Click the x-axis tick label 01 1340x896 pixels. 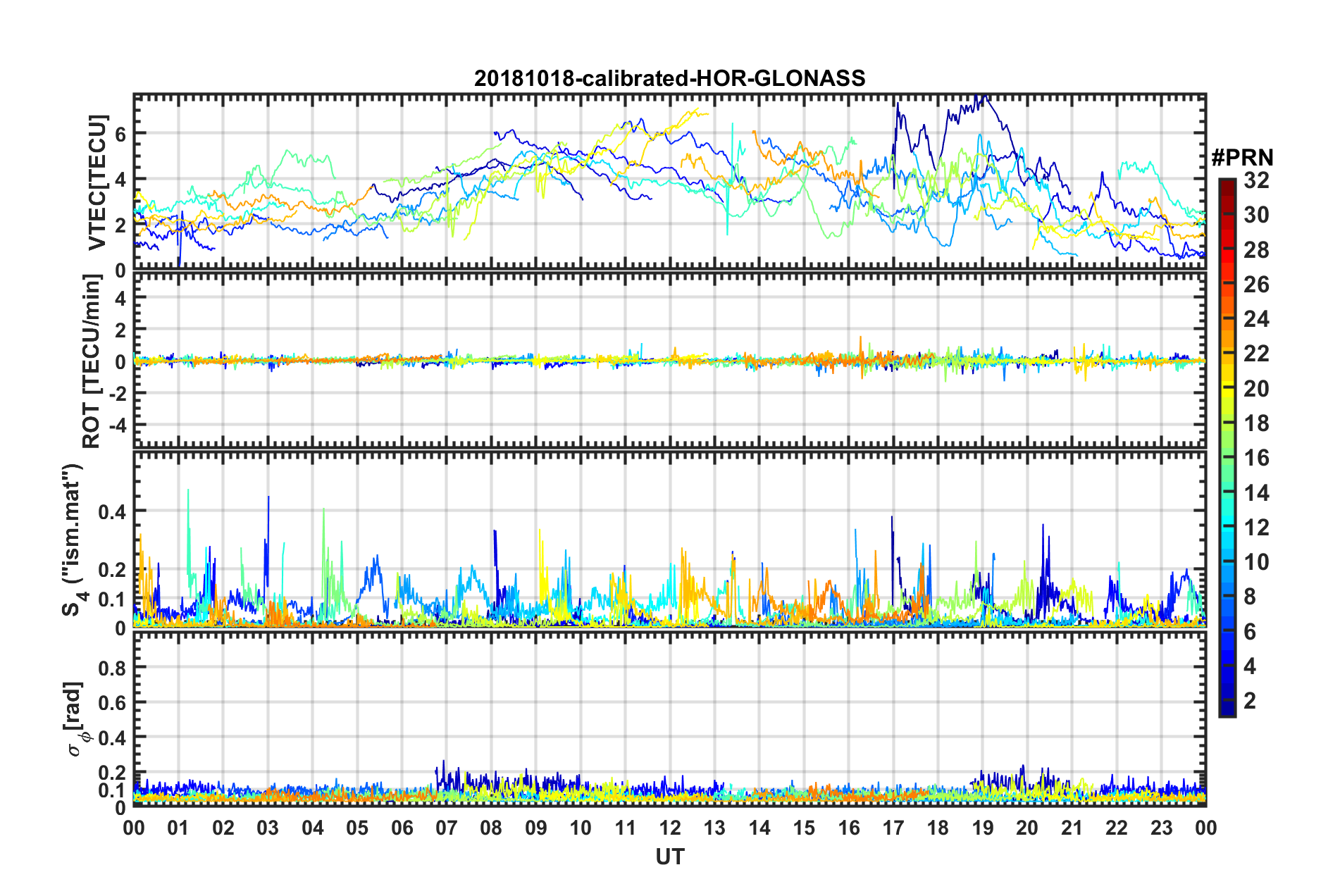pyautogui.click(x=178, y=828)
